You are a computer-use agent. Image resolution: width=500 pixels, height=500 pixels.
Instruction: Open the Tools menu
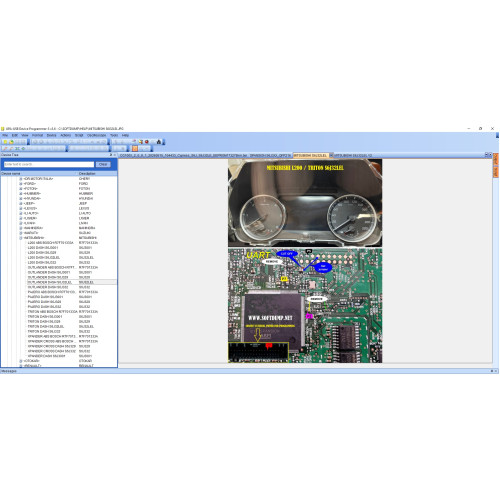tap(114, 135)
